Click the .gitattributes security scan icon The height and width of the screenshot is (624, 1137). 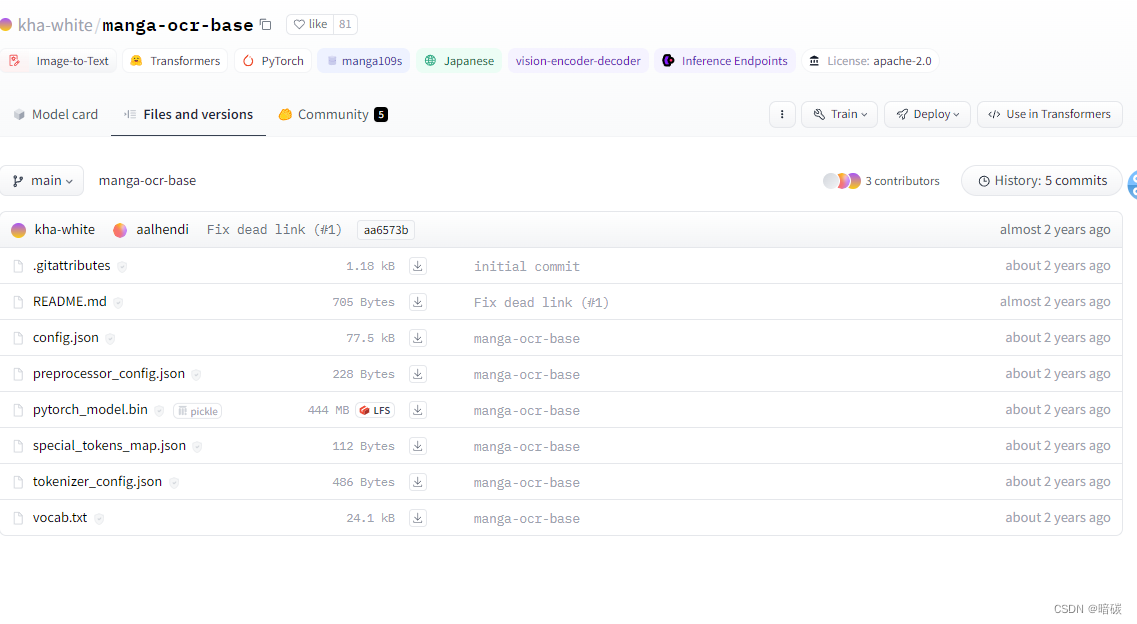click(x=122, y=267)
